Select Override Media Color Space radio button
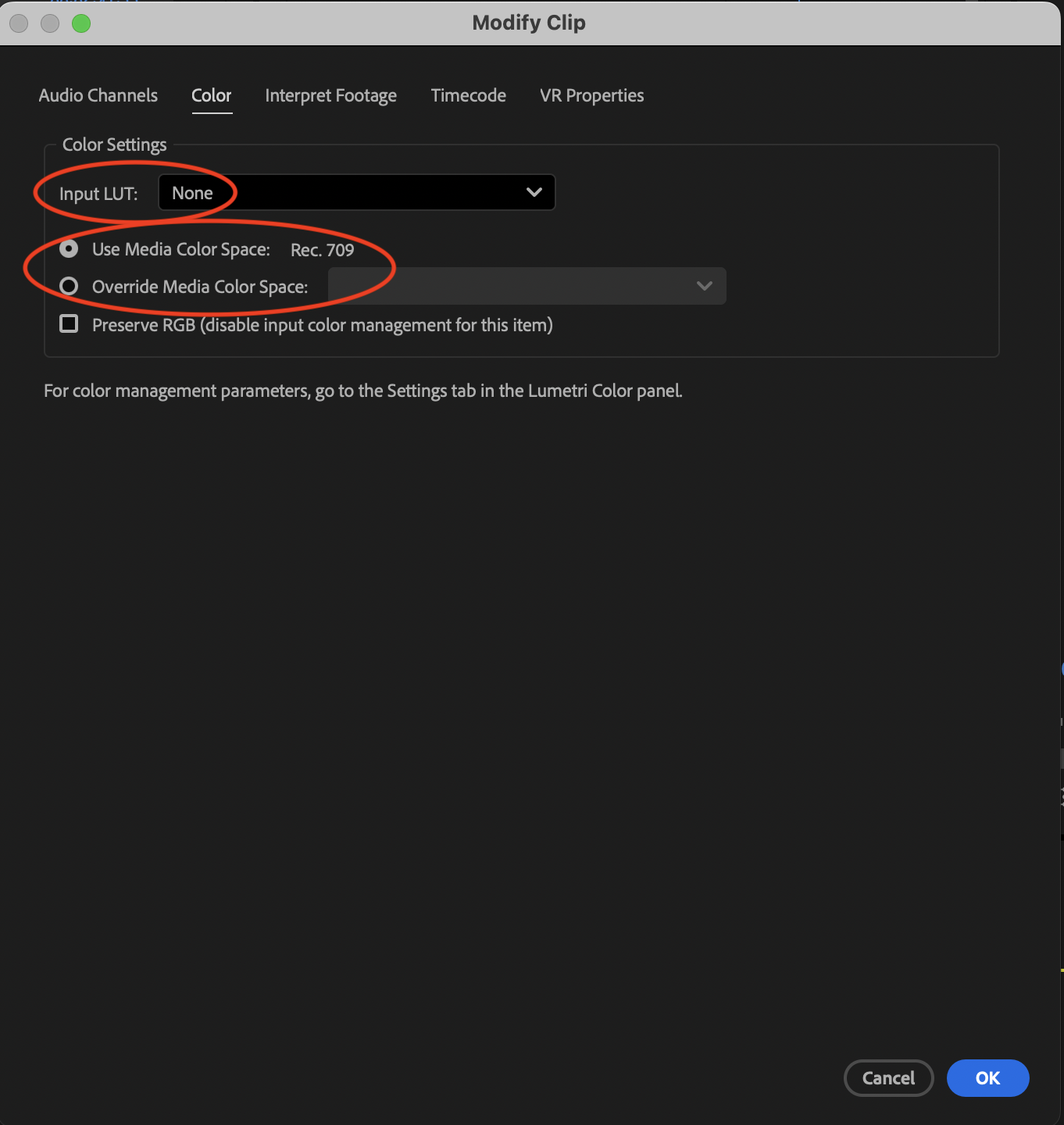 (x=69, y=287)
